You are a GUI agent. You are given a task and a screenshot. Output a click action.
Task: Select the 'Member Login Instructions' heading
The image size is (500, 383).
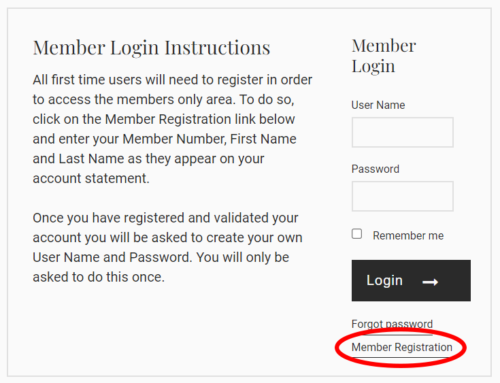pyautogui.click(x=151, y=48)
